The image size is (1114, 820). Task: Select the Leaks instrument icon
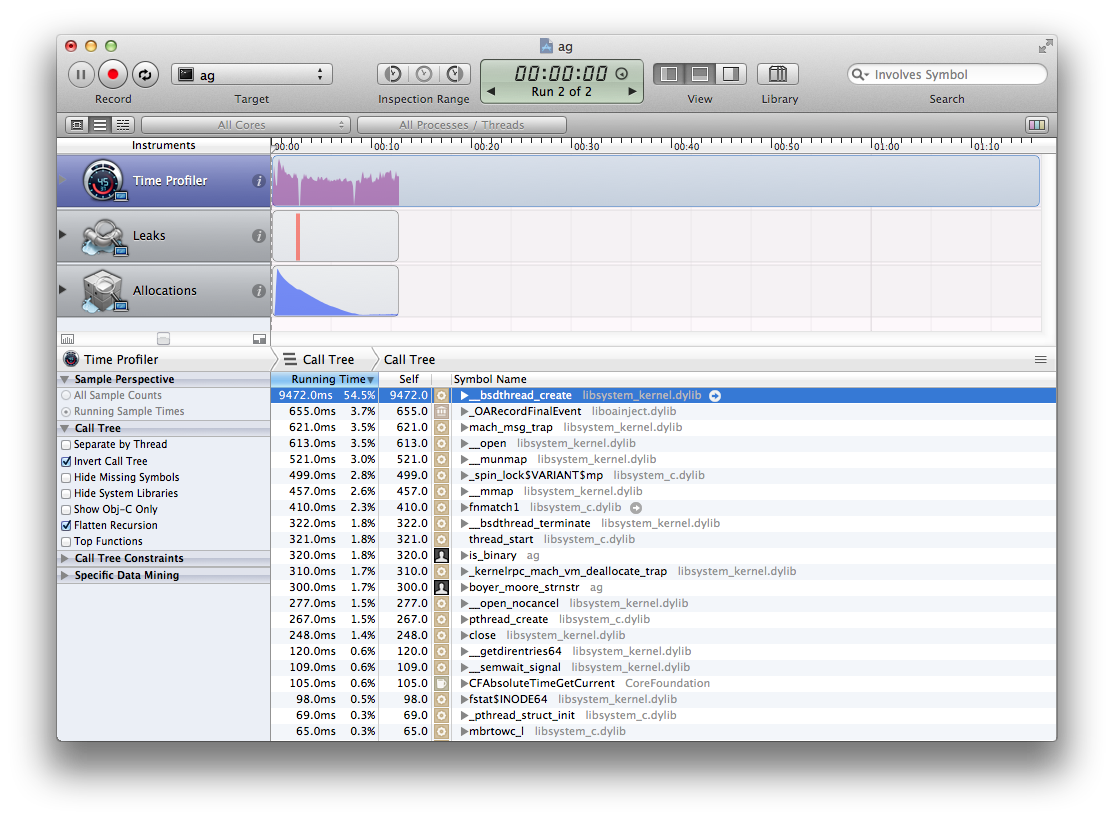click(104, 237)
